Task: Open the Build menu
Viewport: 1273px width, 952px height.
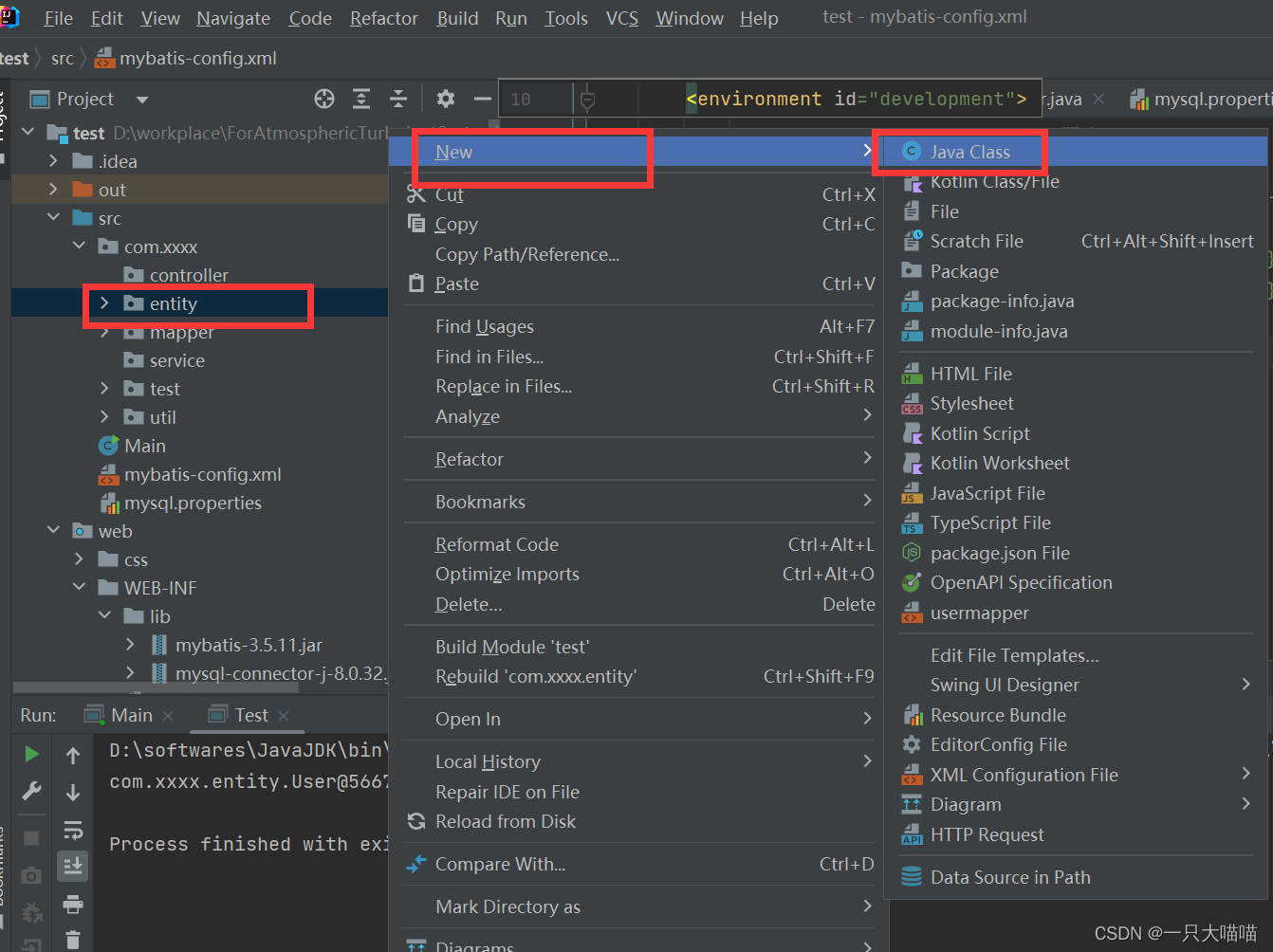Action: (457, 18)
